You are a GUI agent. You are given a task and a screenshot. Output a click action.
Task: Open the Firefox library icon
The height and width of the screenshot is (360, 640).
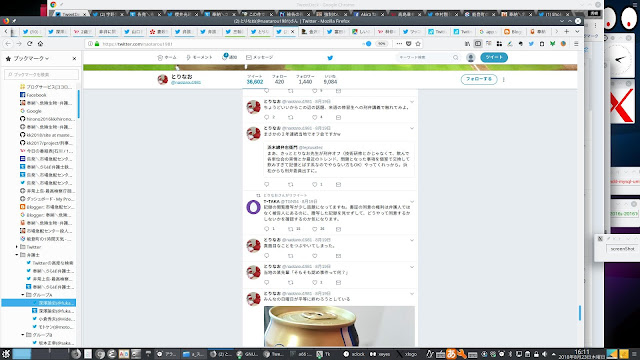[467, 44]
